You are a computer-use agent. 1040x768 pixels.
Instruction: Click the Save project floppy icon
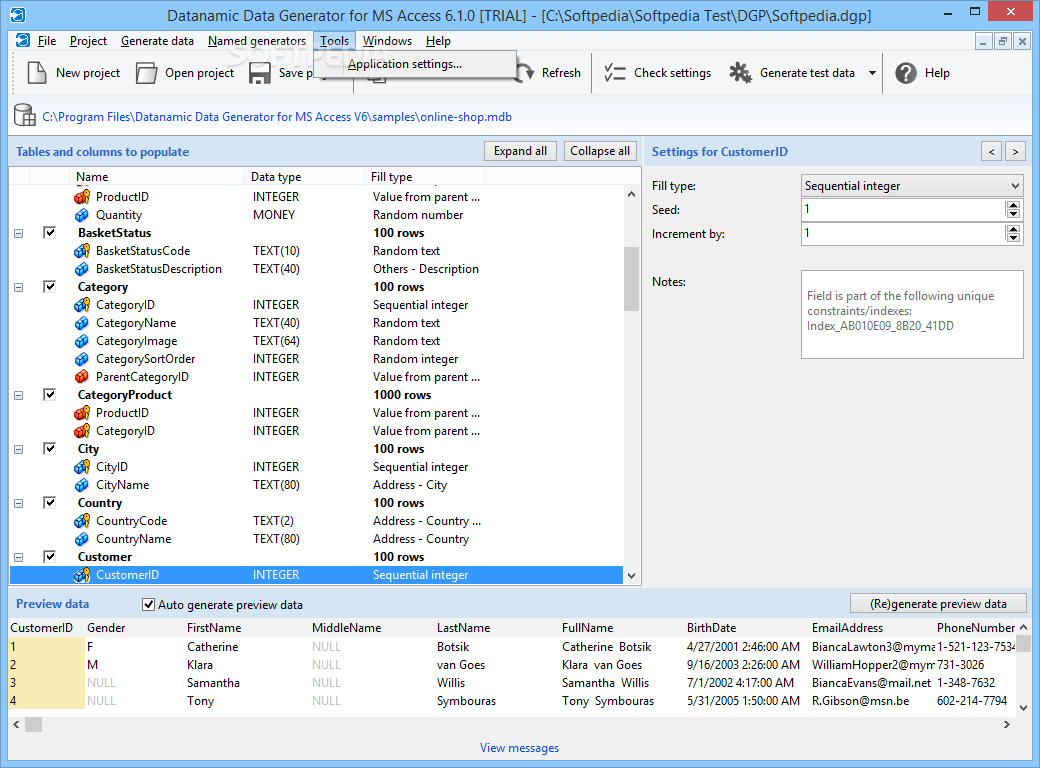(x=259, y=73)
